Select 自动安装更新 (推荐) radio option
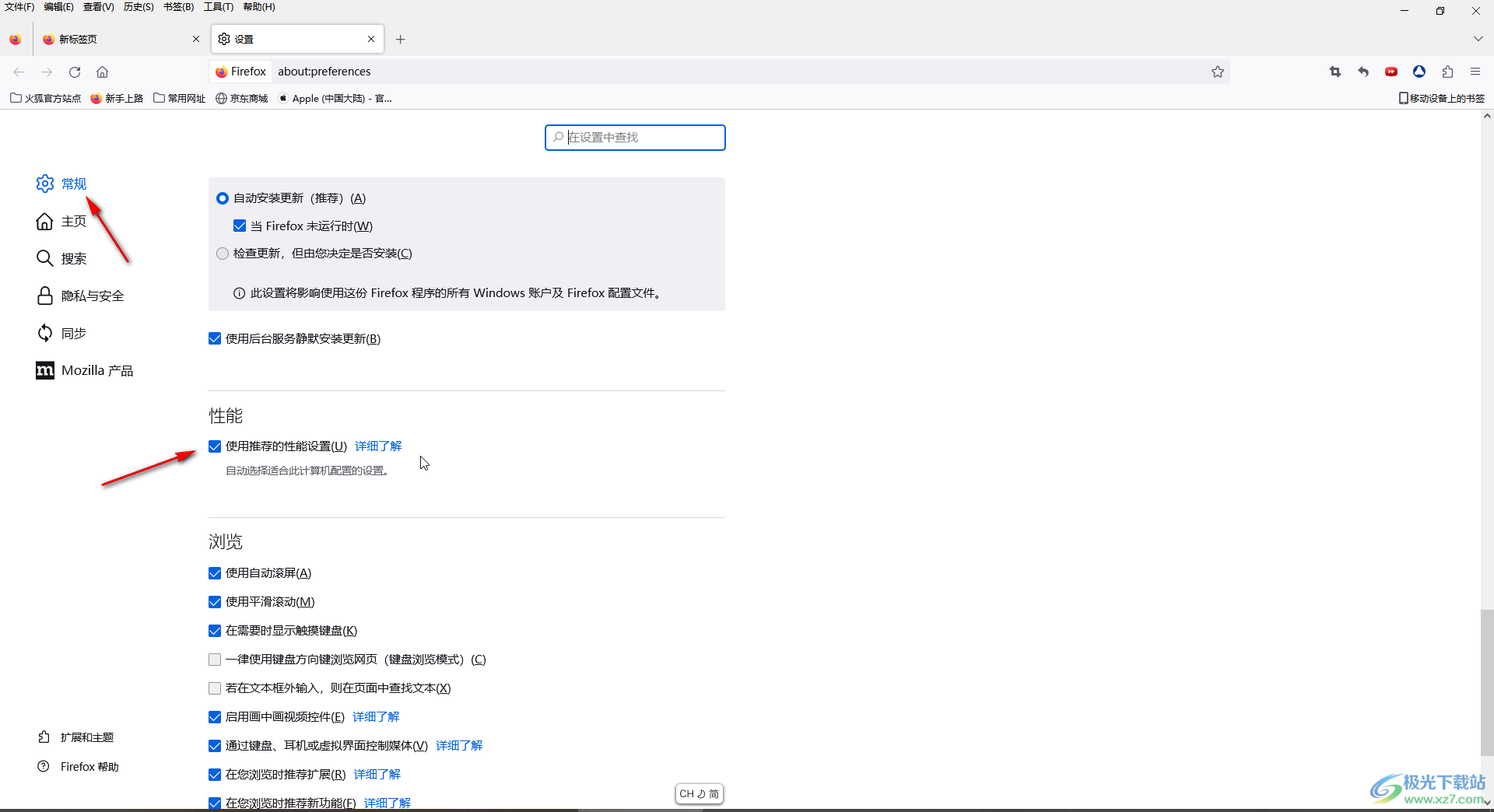 (223, 198)
